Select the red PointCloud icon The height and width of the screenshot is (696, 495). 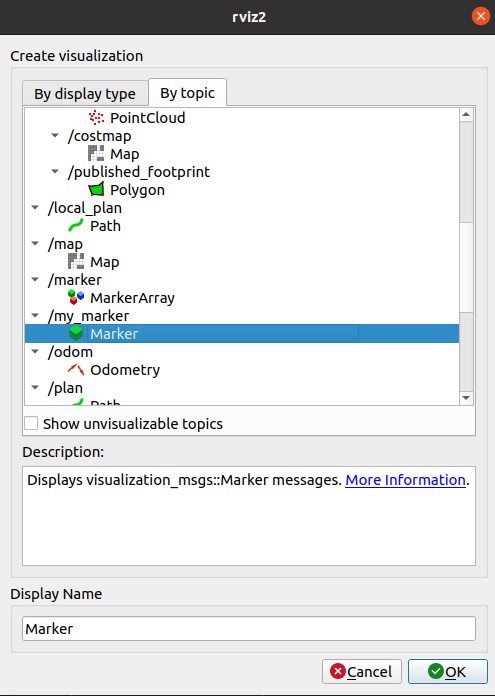[x=96, y=118]
